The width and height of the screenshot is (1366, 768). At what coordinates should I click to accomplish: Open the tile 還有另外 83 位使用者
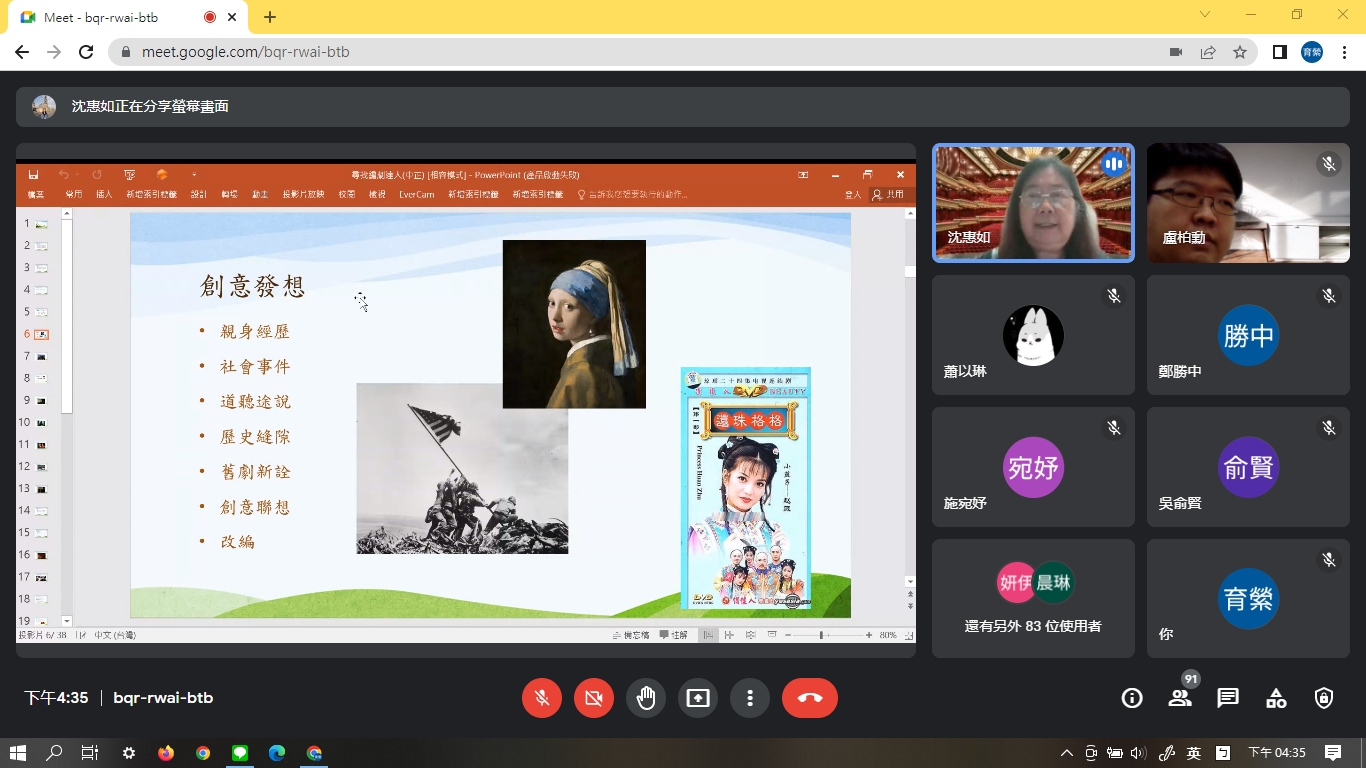coord(1033,599)
